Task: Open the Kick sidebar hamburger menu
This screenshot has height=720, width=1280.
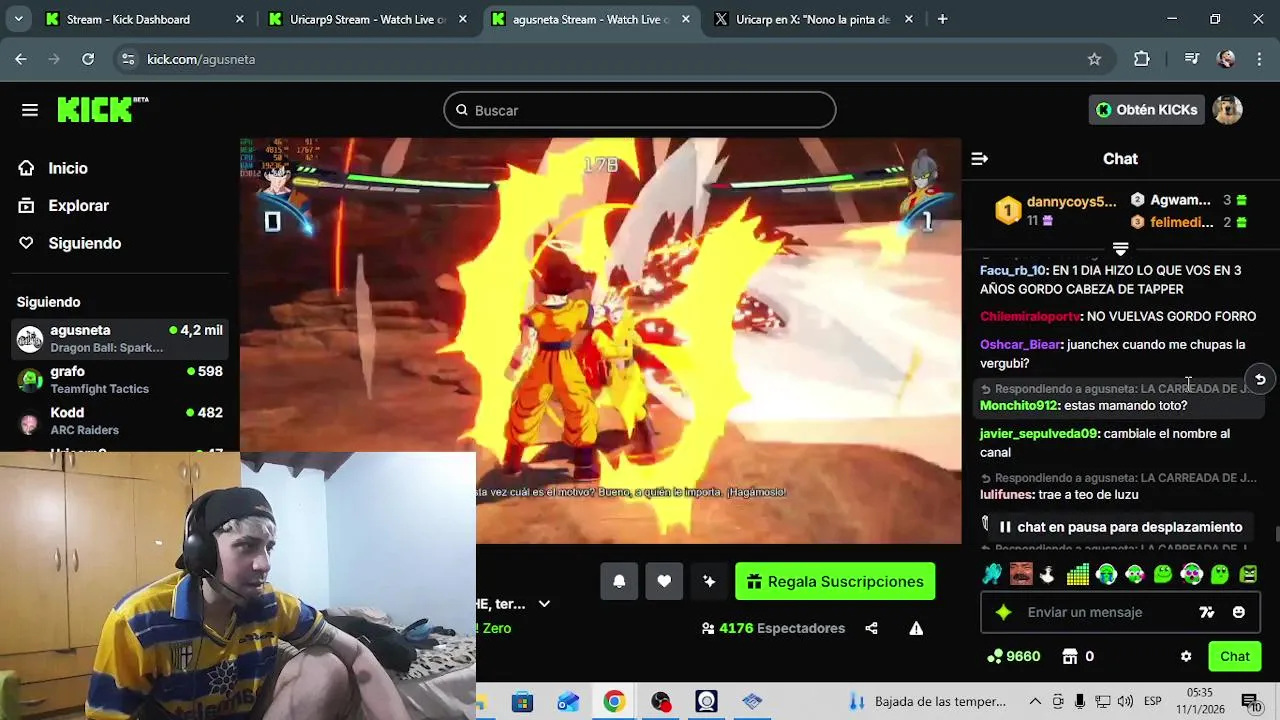Action: point(29,110)
